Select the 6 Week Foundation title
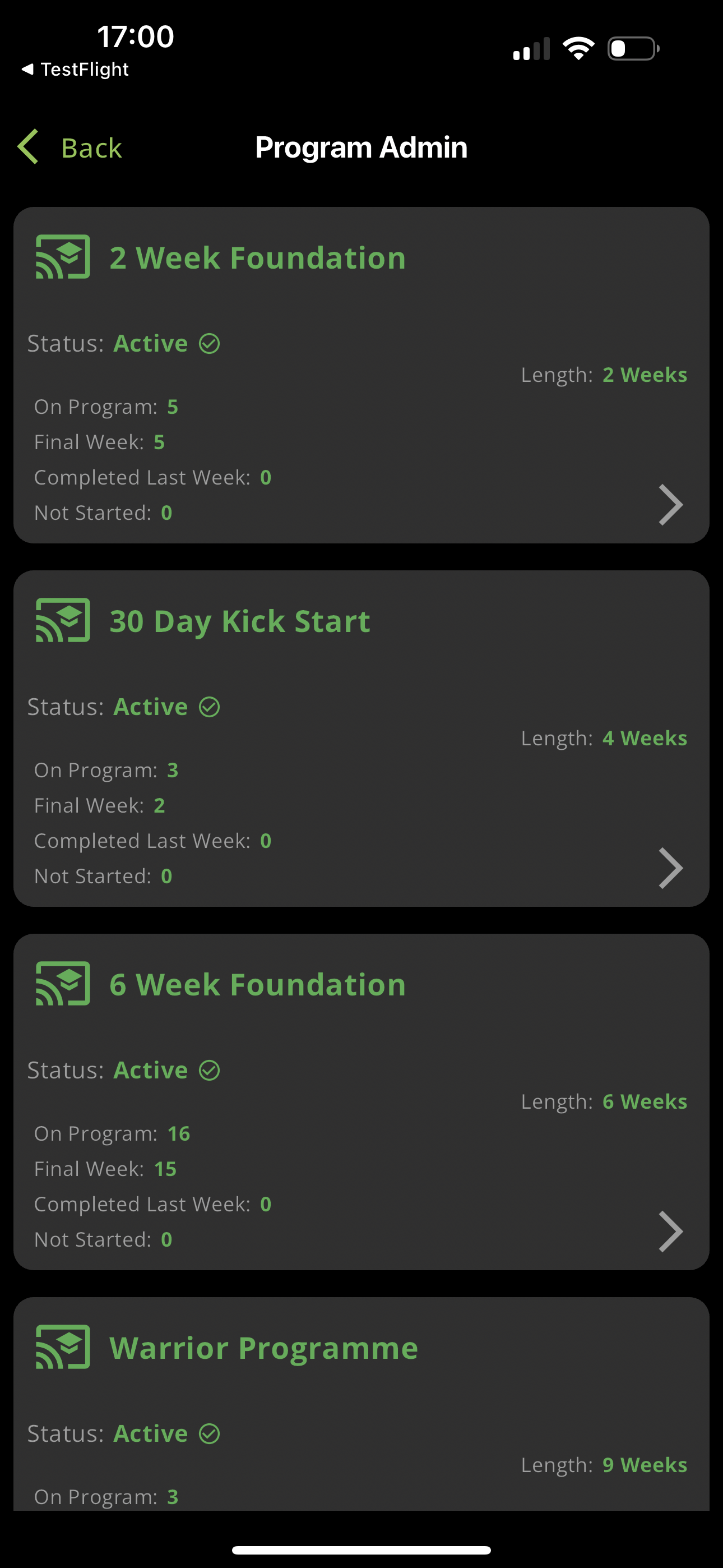The width and height of the screenshot is (723, 1568). [x=257, y=985]
